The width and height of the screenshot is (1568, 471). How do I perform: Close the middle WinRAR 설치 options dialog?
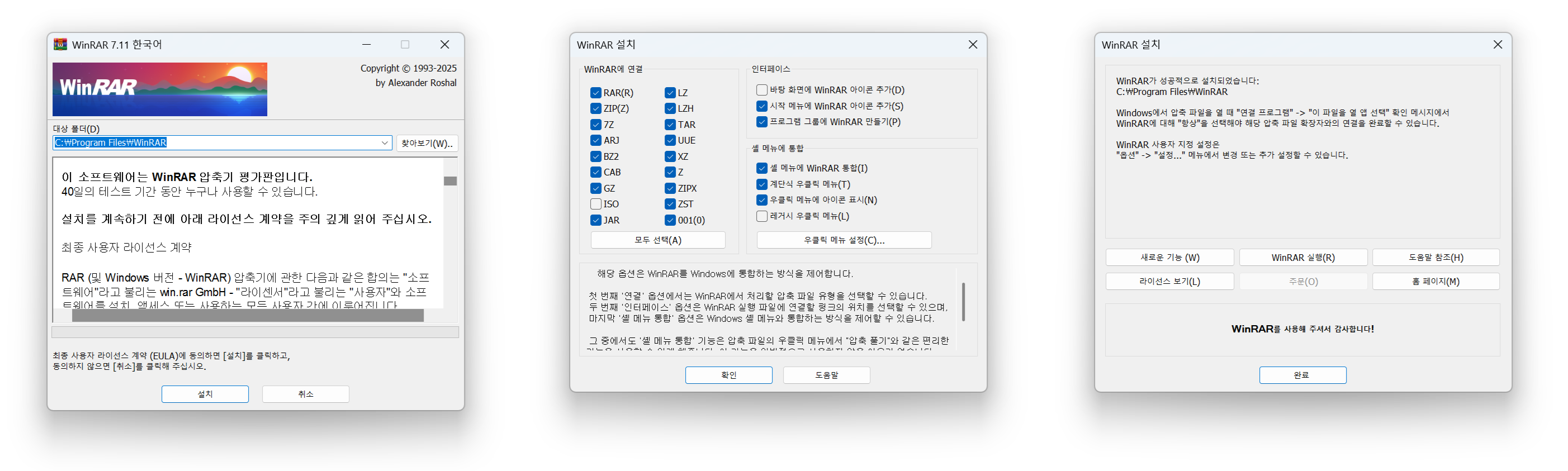pos(972,45)
